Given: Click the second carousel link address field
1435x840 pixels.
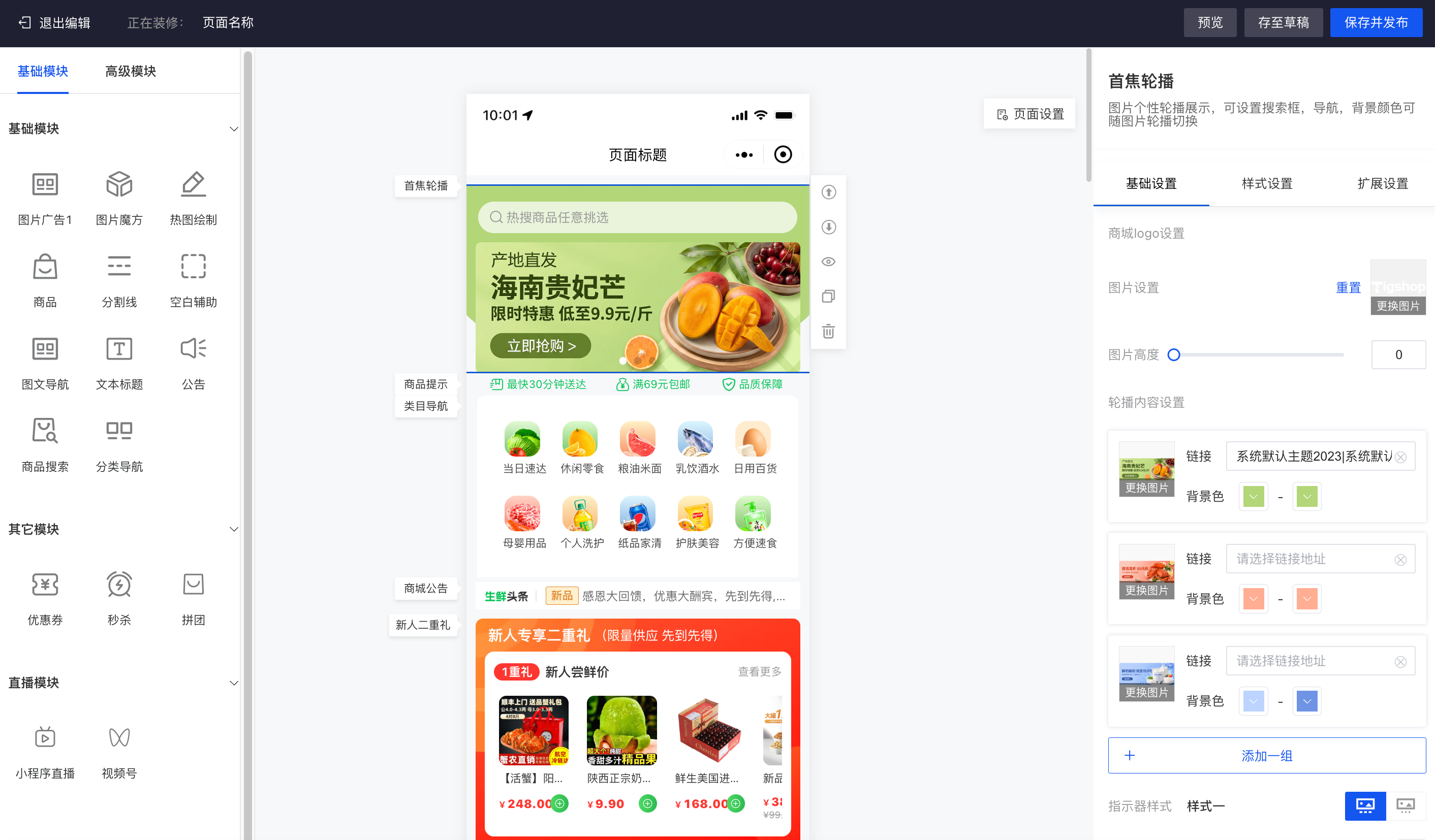Looking at the screenshot, I should coord(1320,559).
